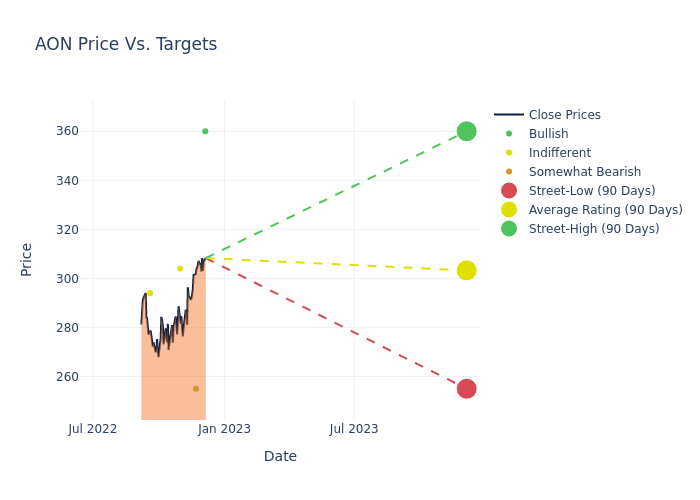Click the 'Jan 2023' x-axis tick label
The image size is (700, 500).
224,429
